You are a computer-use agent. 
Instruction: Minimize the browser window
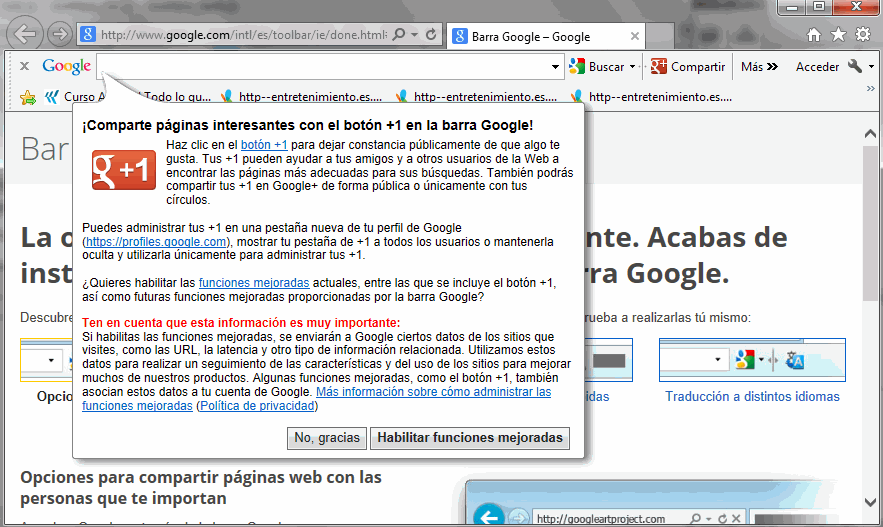(x=792, y=7)
